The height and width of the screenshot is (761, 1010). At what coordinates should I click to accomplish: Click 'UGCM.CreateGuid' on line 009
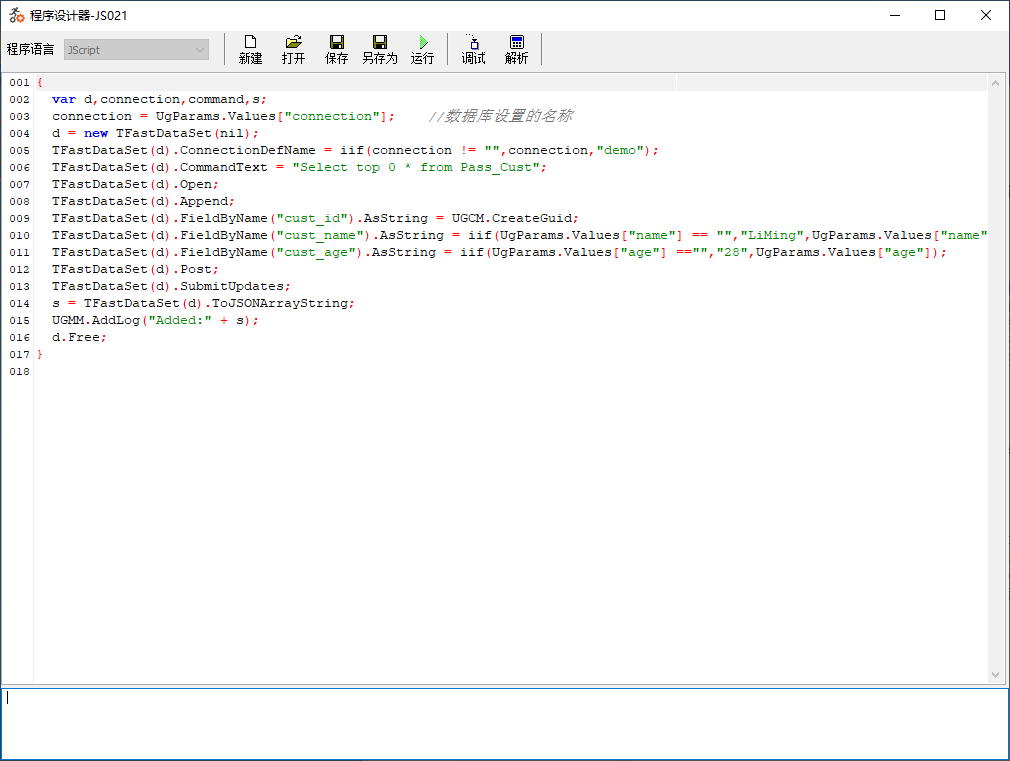[x=512, y=218]
